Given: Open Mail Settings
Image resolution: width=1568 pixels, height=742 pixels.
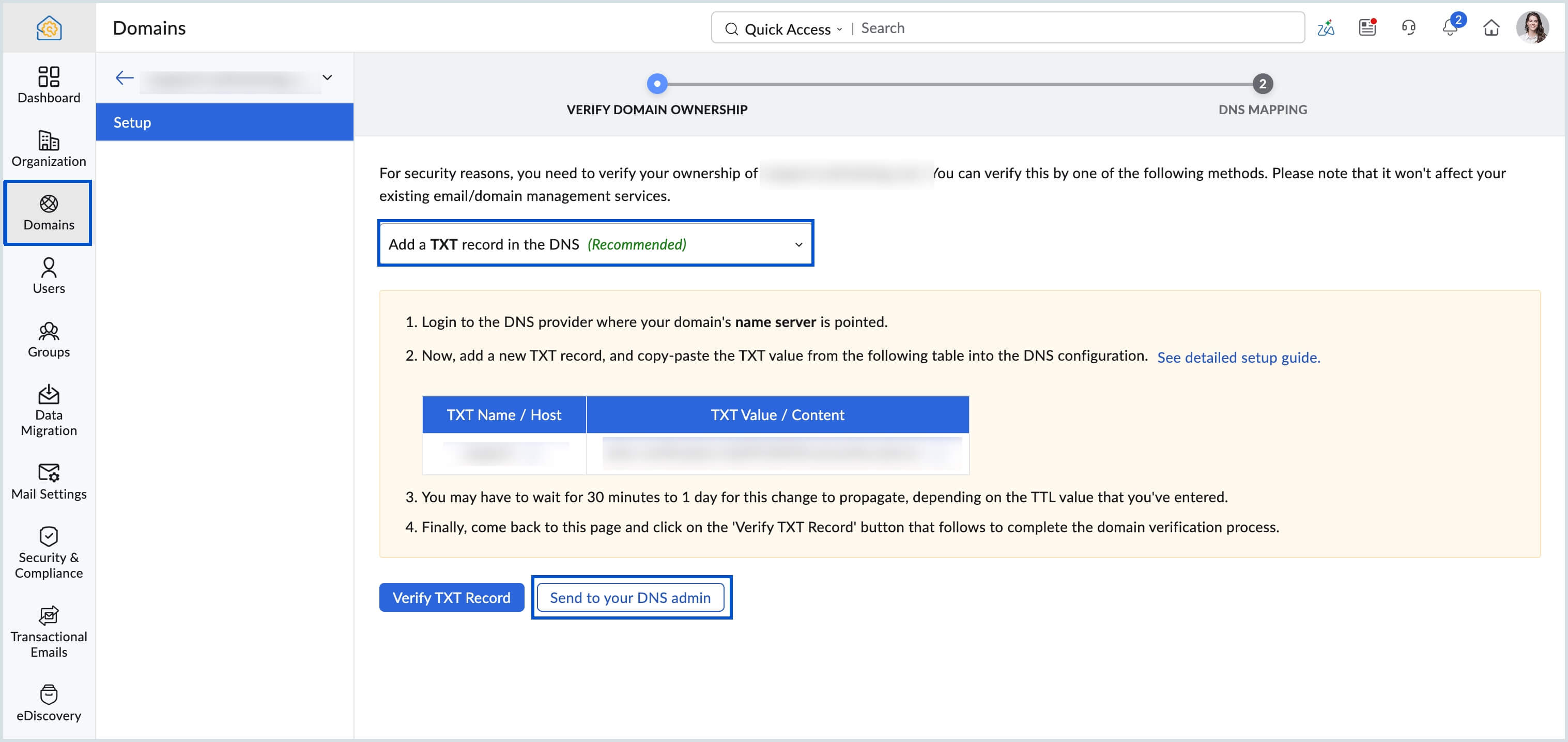Looking at the screenshot, I should (49, 482).
